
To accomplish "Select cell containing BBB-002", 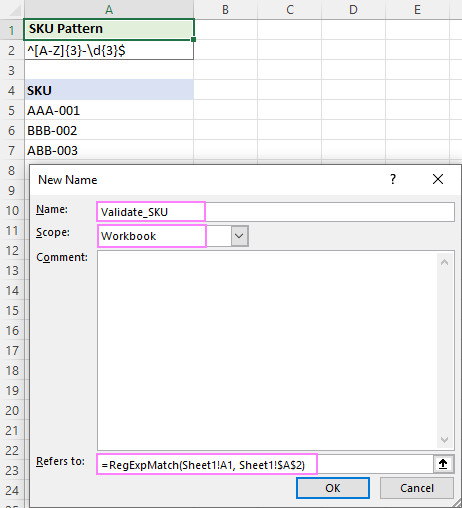I will point(109,130).
